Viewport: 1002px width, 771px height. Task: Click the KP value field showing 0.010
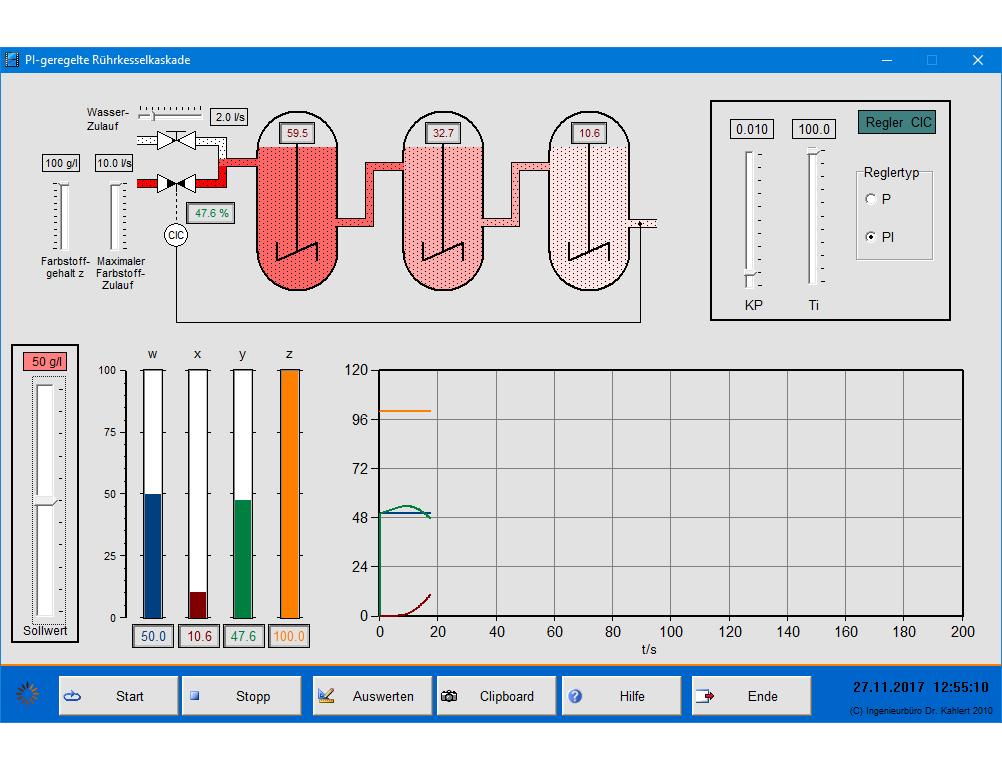[x=752, y=129]
